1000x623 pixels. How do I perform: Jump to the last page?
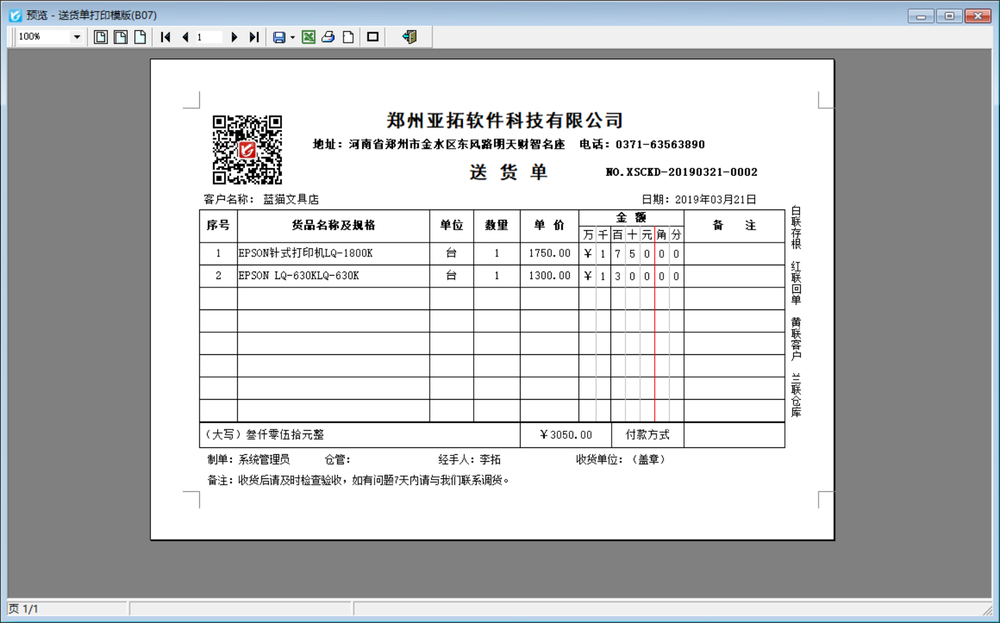(x=254, y=37)
